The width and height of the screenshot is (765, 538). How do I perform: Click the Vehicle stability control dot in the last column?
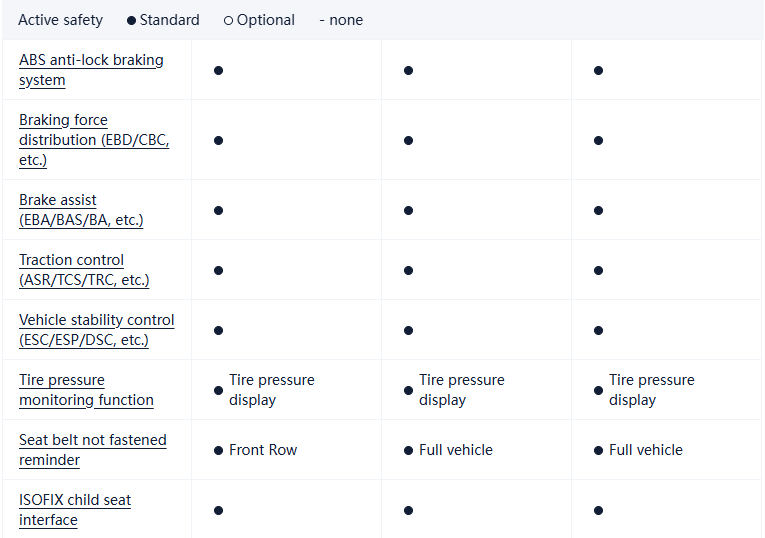click(x=598, y=330)
